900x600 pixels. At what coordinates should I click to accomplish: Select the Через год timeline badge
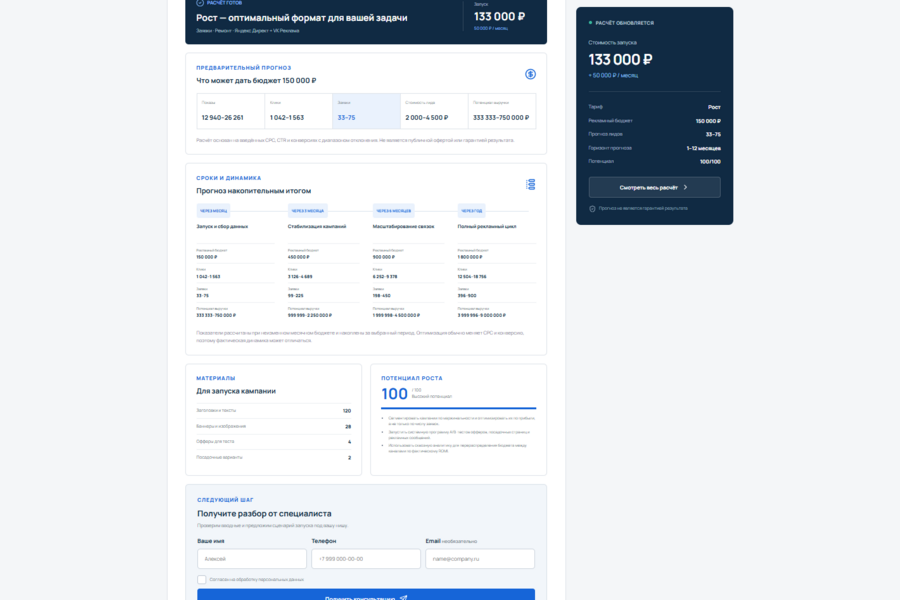click(x=472, y=211)
